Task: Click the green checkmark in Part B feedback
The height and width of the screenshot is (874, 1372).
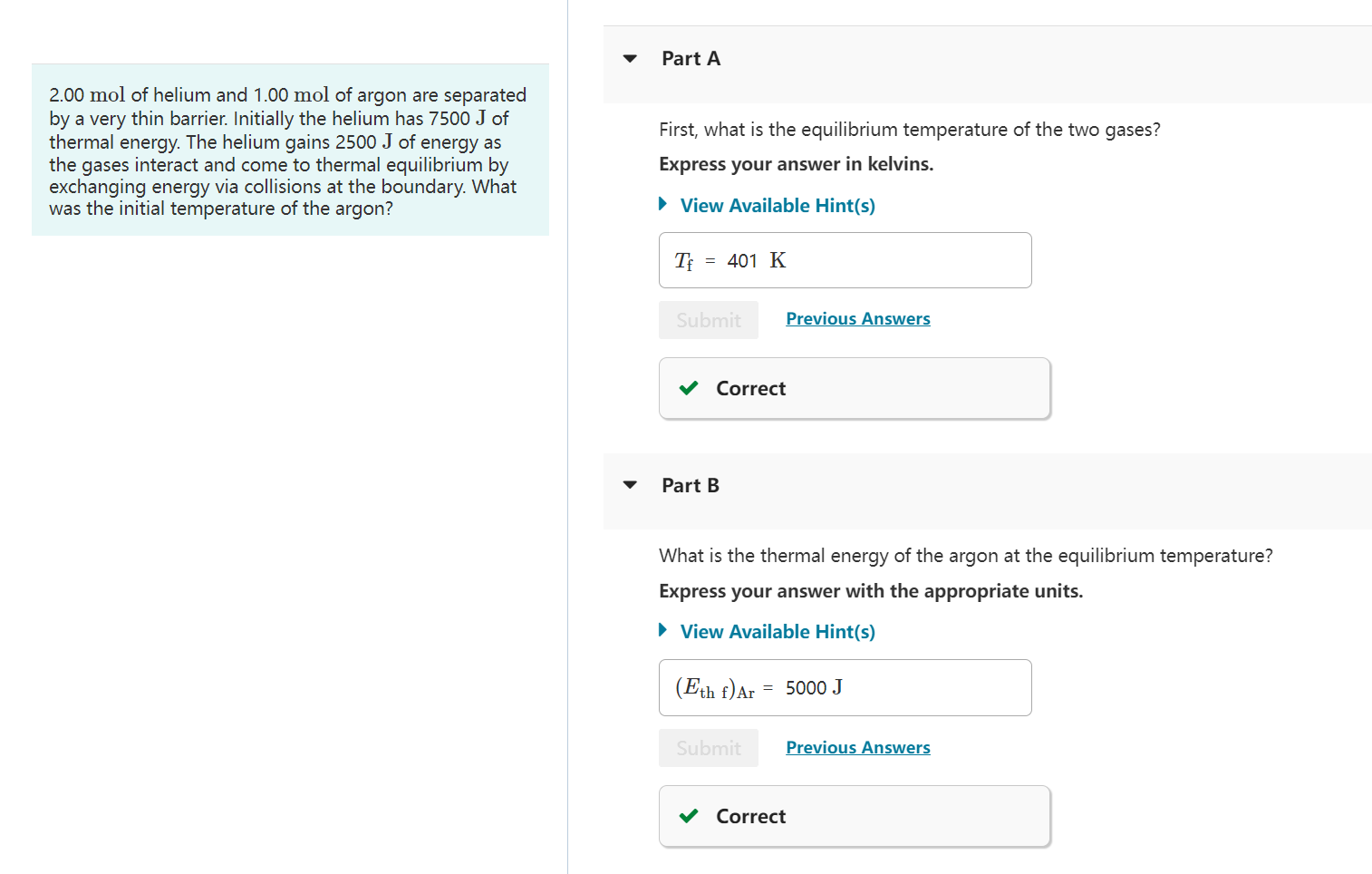Action: [689, 816]
